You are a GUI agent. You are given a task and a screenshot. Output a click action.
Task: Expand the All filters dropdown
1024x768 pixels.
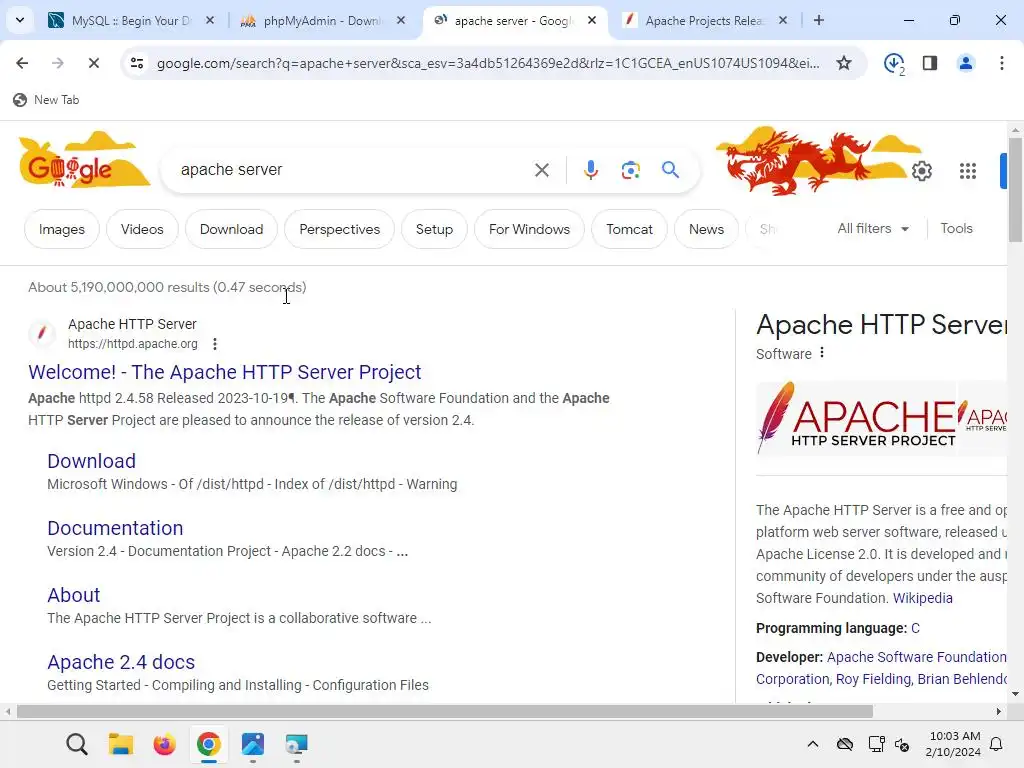click(873, 229)
